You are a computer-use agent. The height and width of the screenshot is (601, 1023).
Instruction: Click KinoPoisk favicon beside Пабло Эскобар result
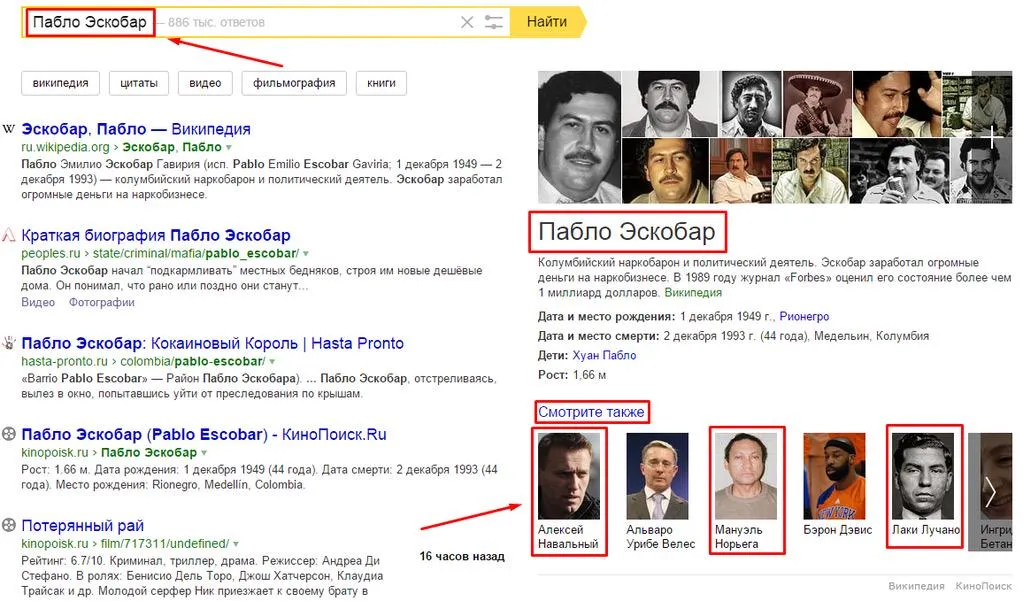coord(8,433)
